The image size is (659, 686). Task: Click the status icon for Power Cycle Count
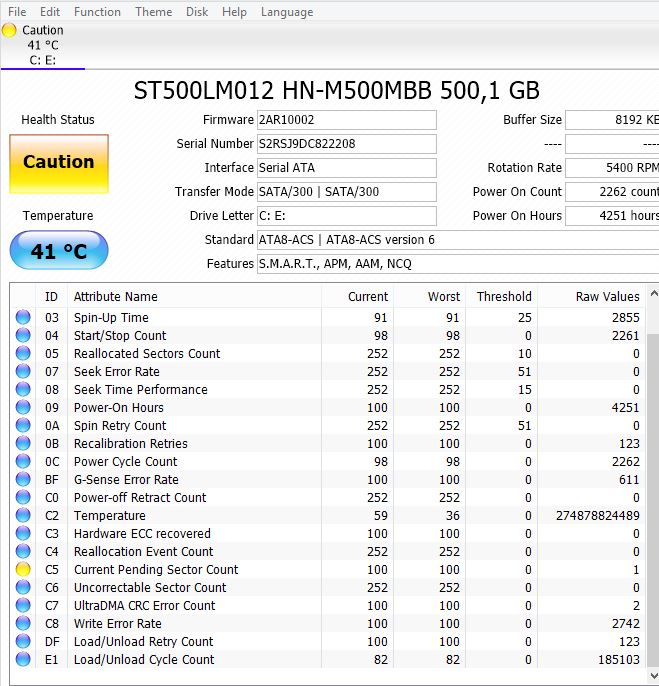(x=23, y=461)
